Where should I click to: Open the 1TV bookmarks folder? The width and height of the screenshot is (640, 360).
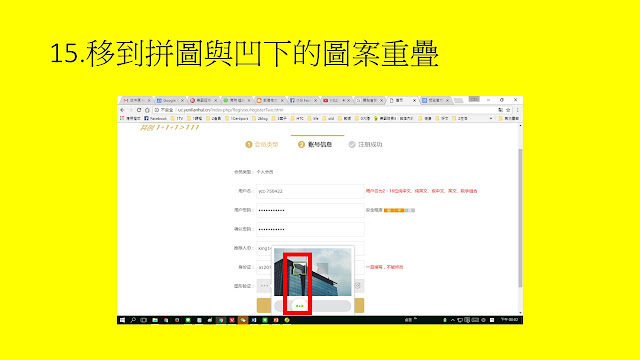[x=177, y=118]
